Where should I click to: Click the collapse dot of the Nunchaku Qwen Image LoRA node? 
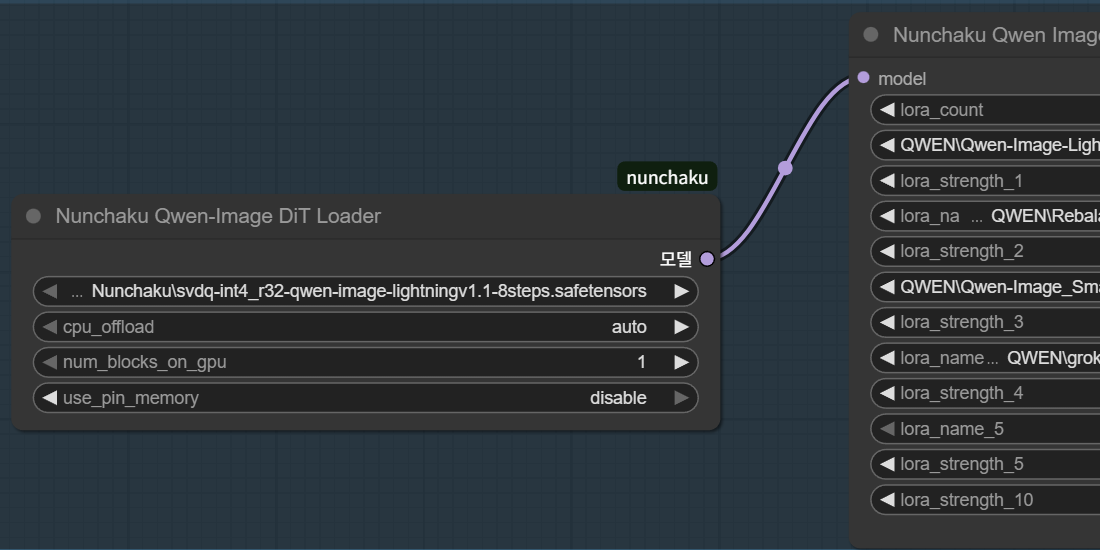pyautogui.click(x=871, y=34)
